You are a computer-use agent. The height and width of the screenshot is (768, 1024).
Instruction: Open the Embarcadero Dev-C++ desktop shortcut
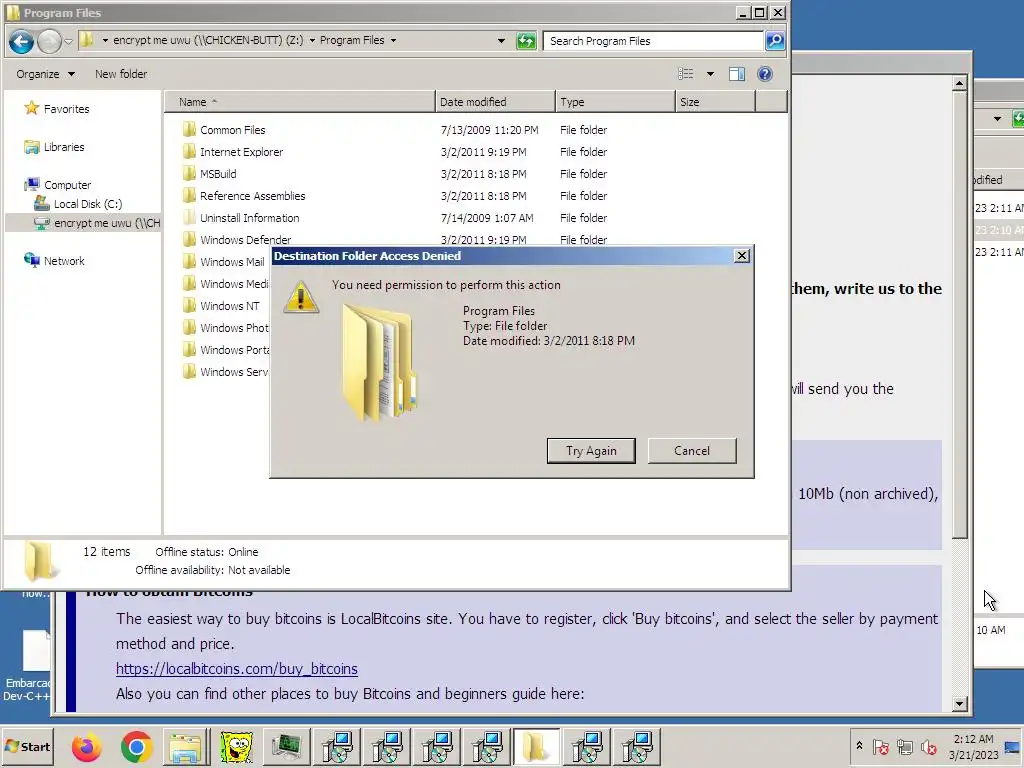[27, 666]
